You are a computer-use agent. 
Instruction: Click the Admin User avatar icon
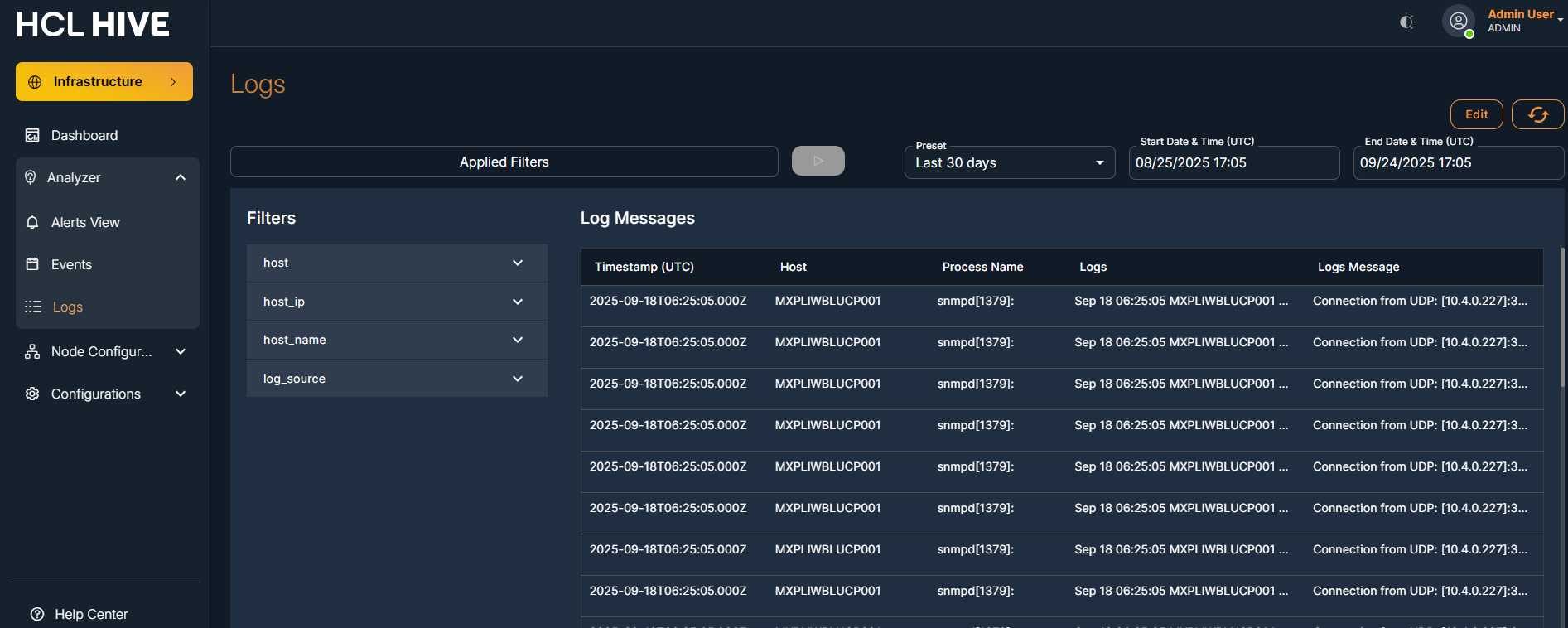(1458, 21)
